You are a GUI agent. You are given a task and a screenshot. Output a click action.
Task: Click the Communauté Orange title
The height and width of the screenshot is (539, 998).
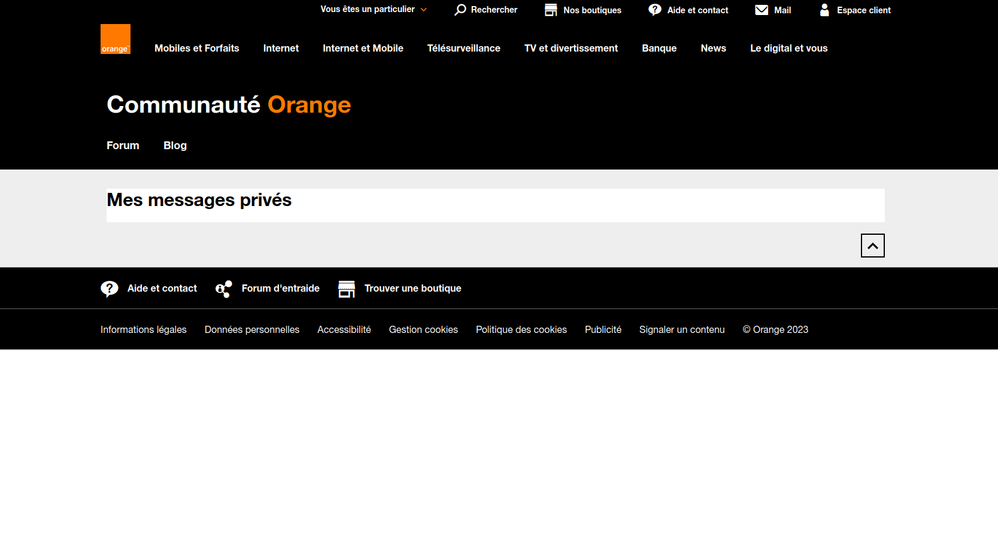pos(228,105)
